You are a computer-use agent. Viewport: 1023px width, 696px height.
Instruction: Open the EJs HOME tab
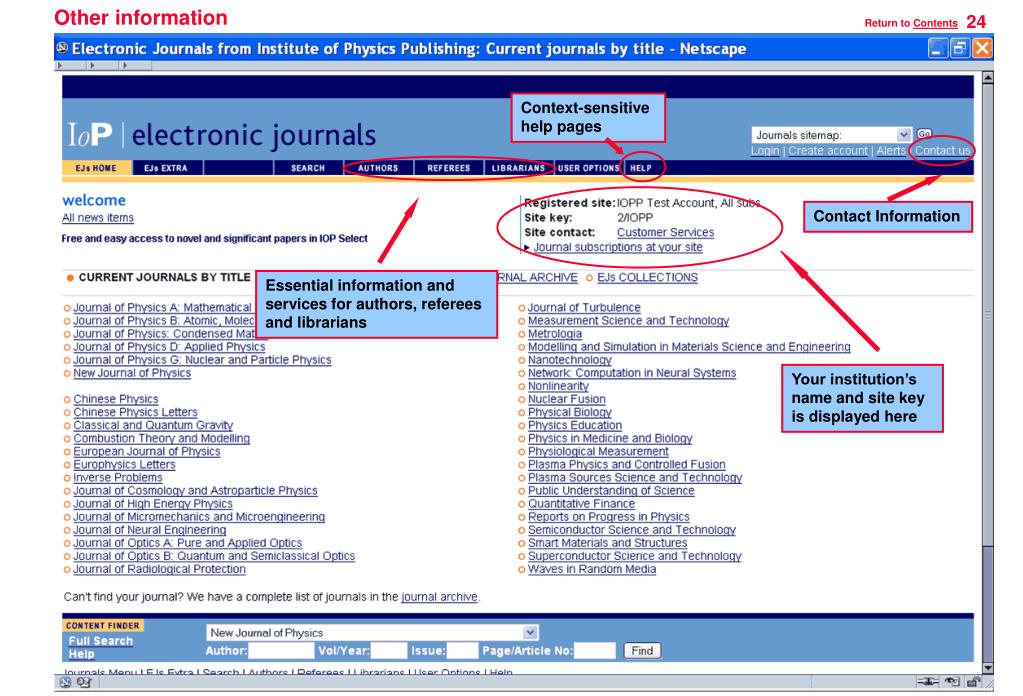click(96, 168)
